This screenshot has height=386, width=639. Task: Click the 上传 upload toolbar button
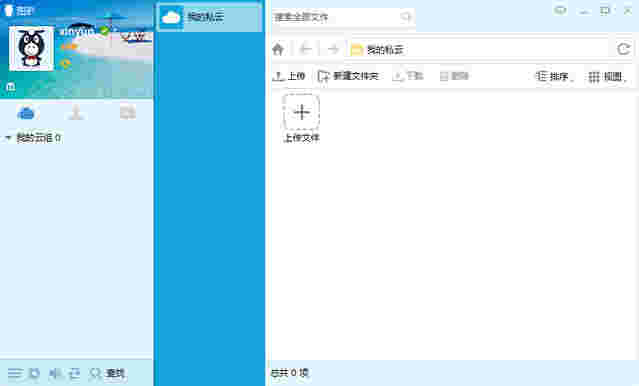(x=289, y=76)
